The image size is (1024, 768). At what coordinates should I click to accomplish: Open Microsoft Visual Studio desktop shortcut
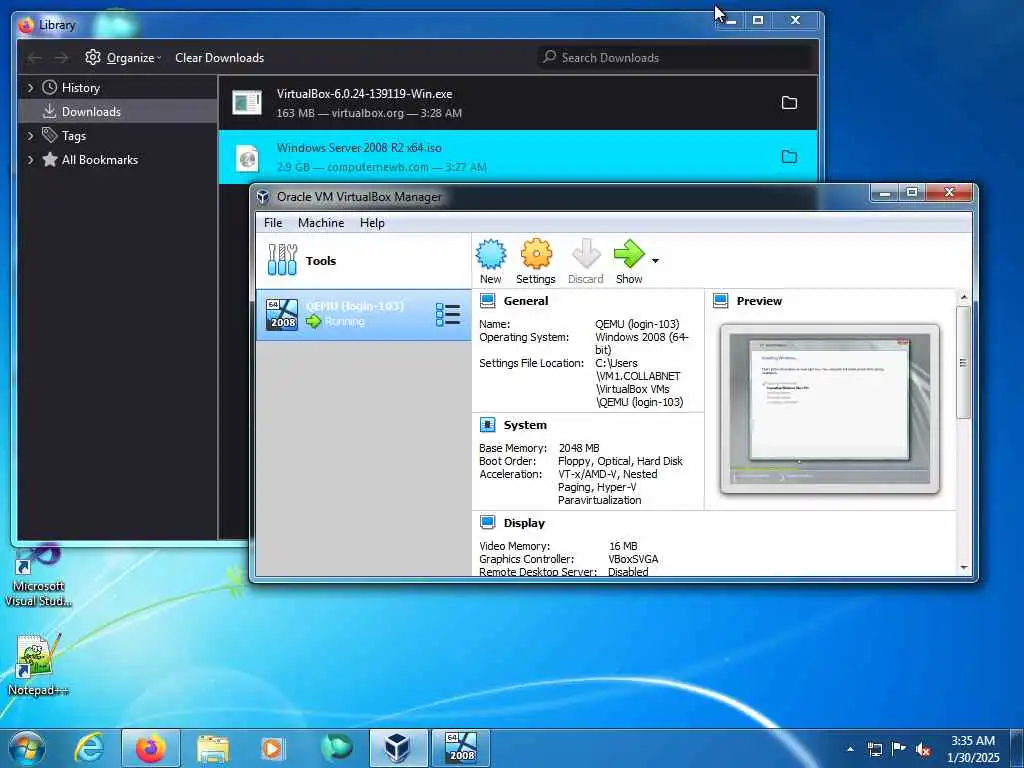coord(38,576)
